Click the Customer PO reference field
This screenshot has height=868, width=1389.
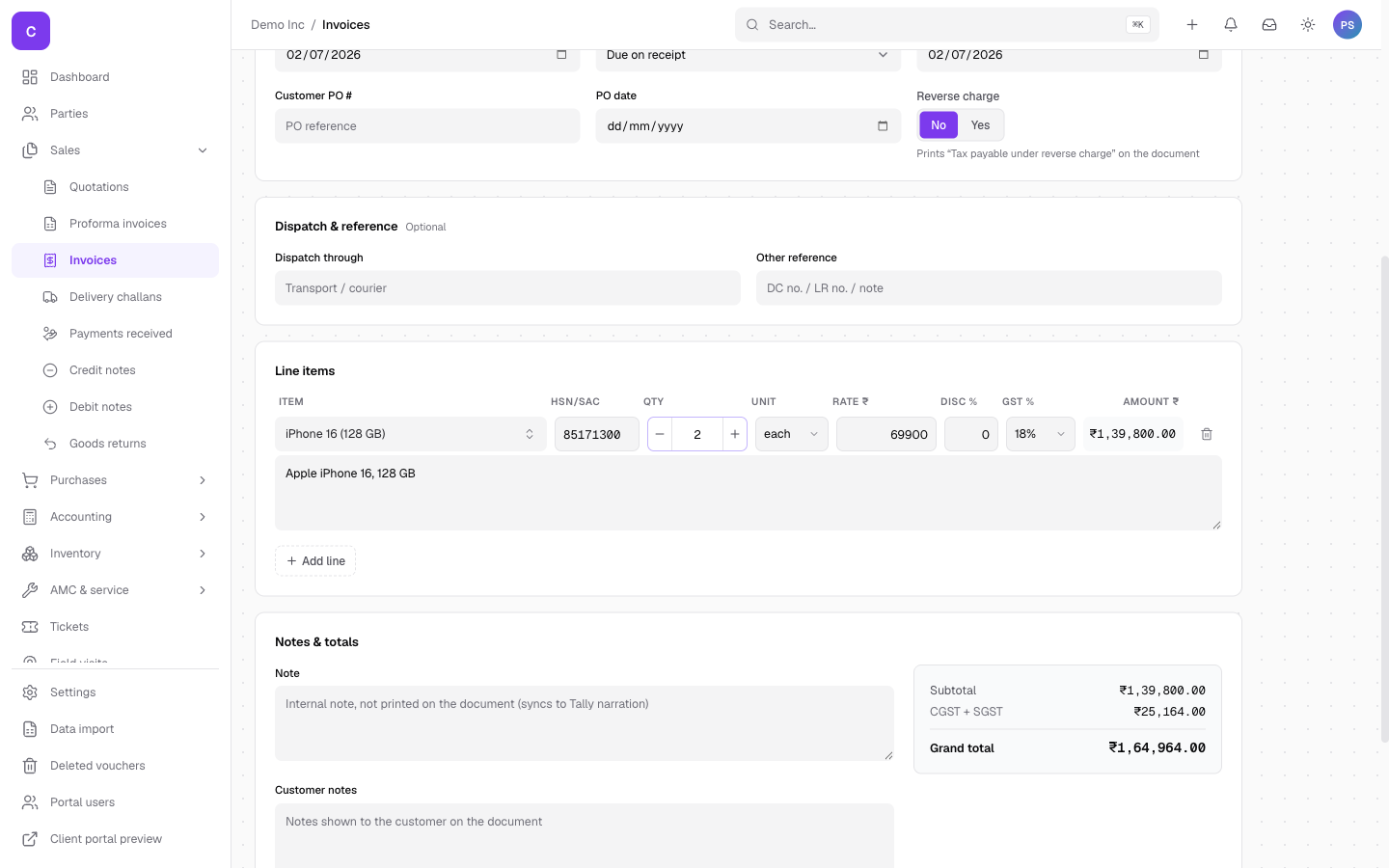(427, 126)
